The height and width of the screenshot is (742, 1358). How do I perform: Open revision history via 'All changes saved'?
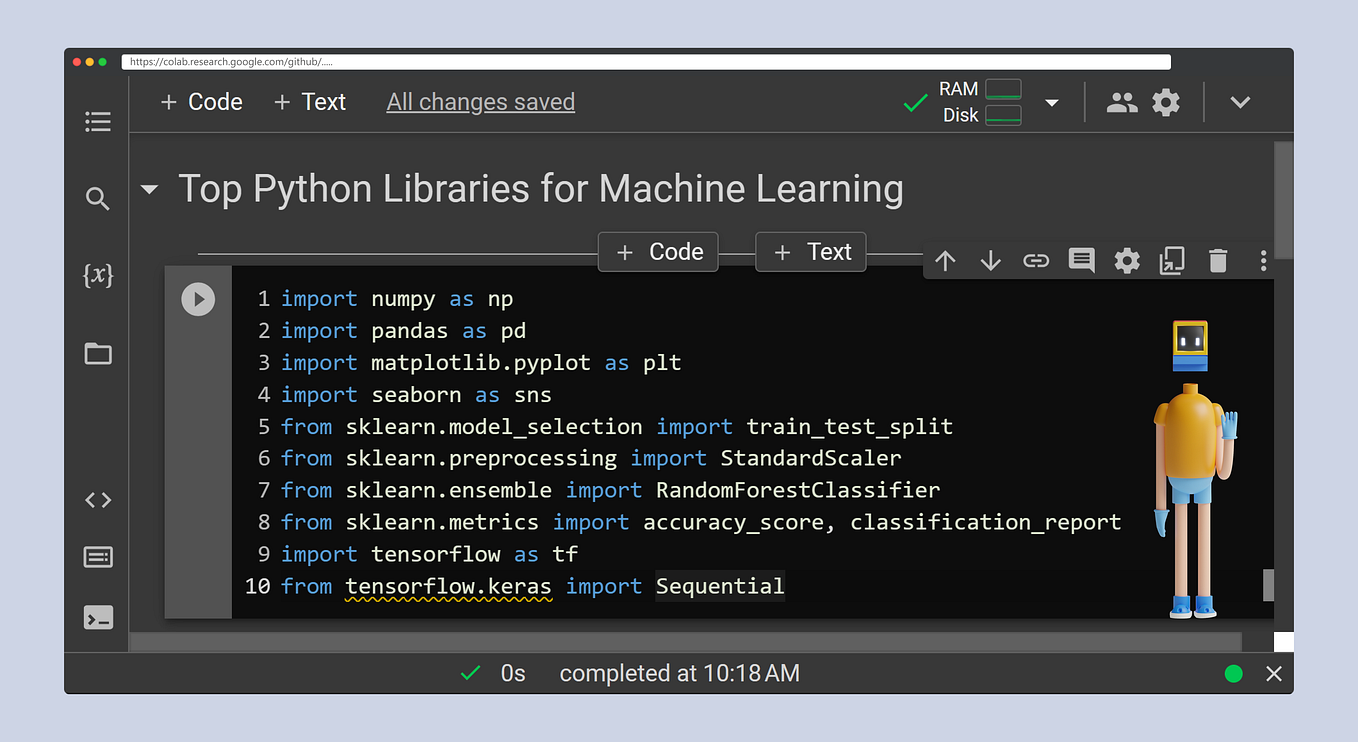(x=480, y=101)
